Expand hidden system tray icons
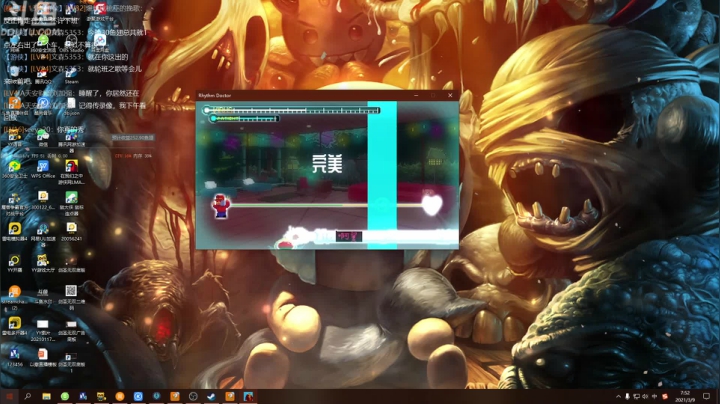 618,396
